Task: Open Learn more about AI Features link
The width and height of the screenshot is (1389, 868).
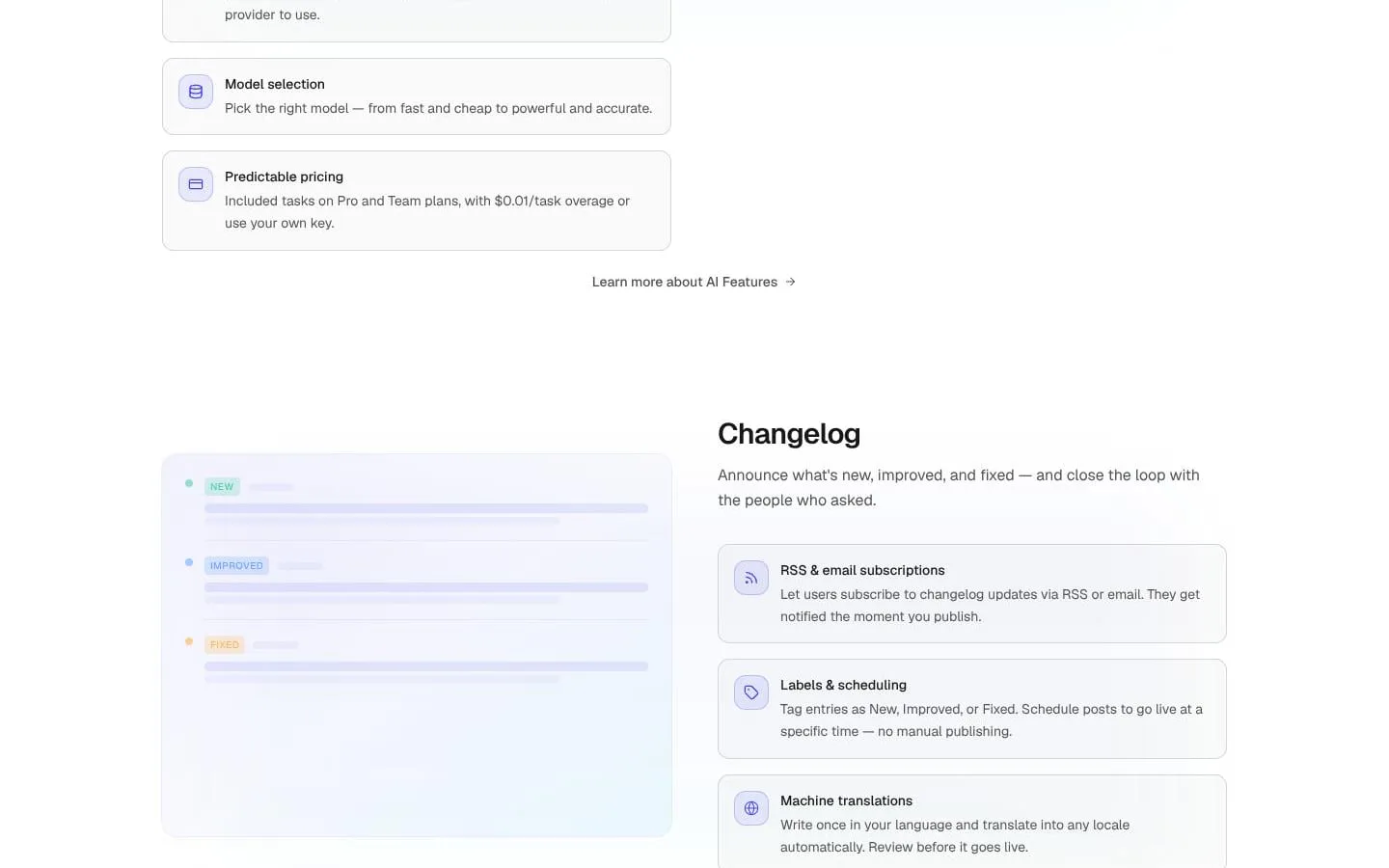Action: pos(694,282)
